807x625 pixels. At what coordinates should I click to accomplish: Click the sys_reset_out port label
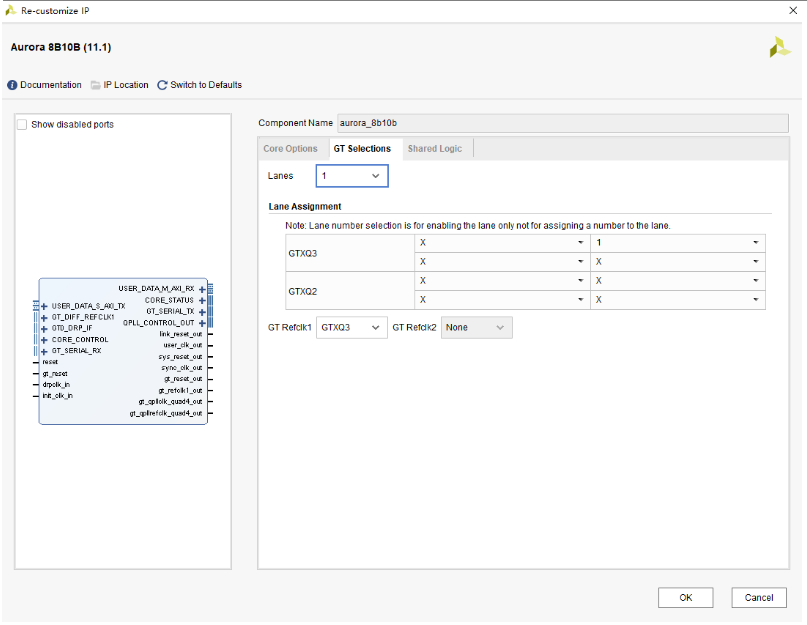[180, 357]
